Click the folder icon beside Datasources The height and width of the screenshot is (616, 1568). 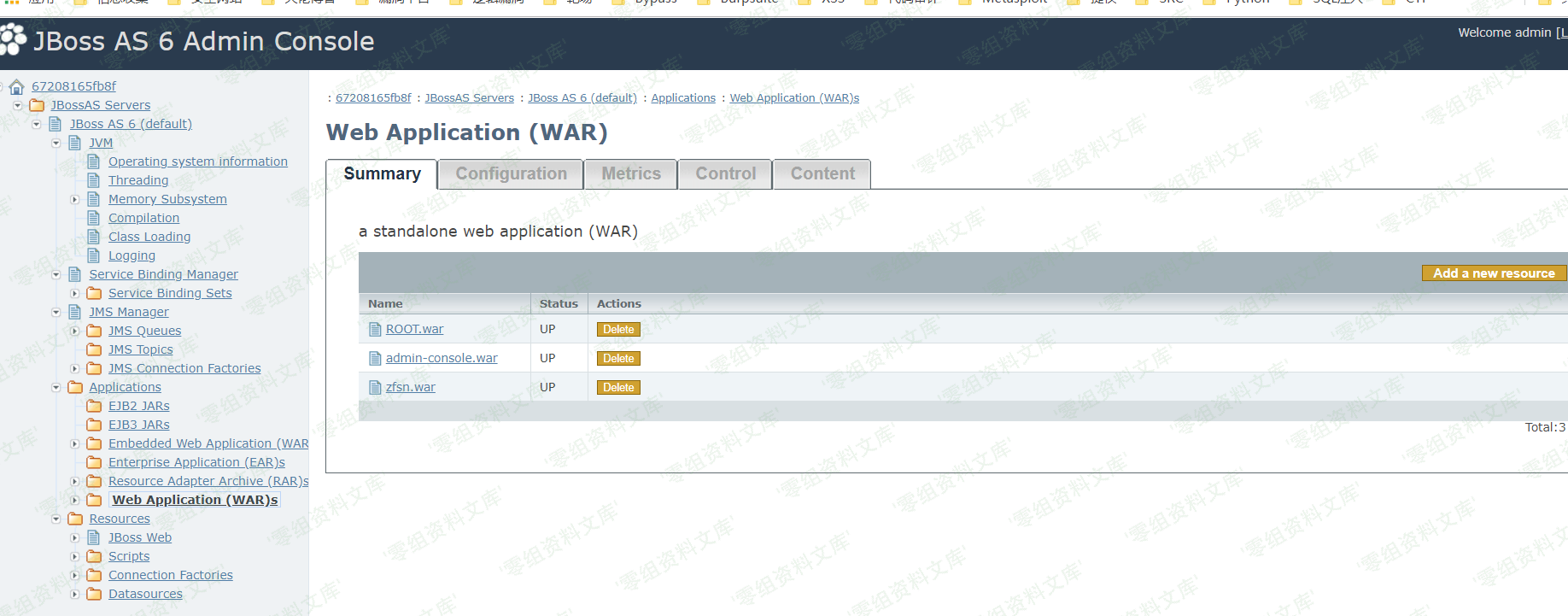[x=94, y=594]
